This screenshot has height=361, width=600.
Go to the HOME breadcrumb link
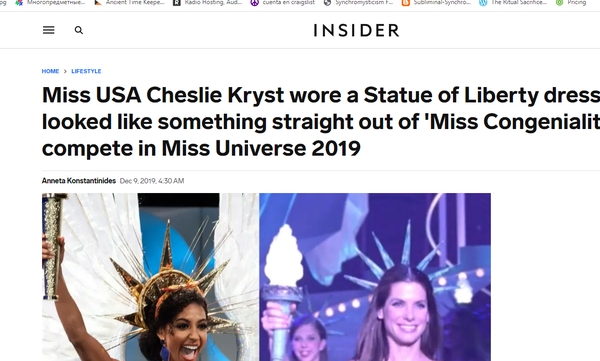tap(50, 71)
